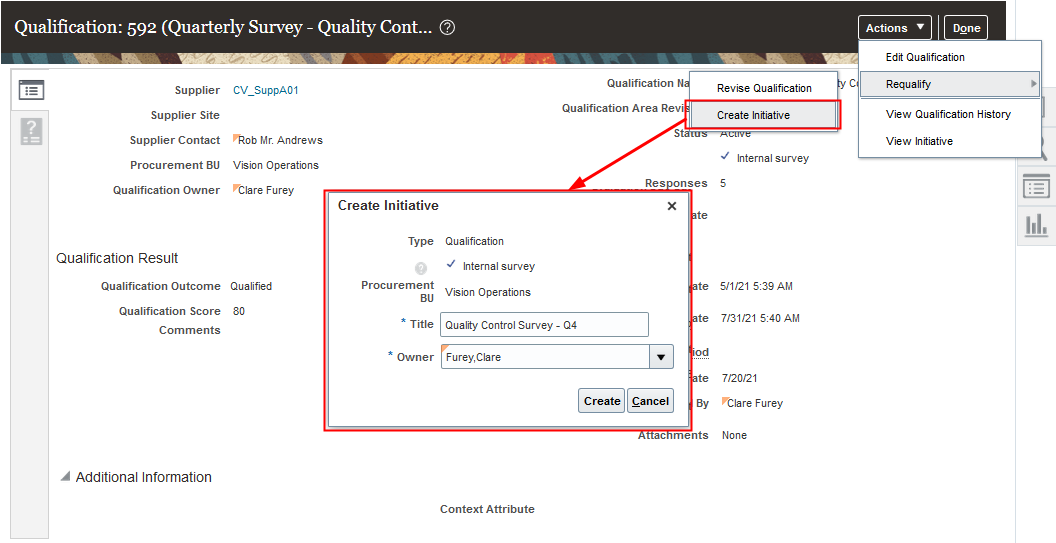Open the Actions dropdown menu

click(x=895, y=28)
